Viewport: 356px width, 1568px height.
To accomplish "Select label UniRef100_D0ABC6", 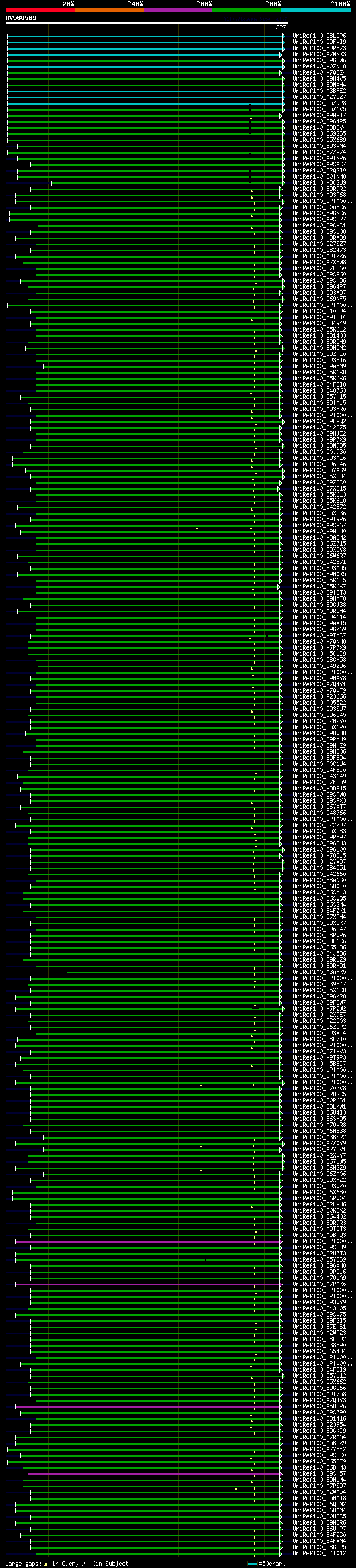I will pyautogui.click(x=319, y=207).
